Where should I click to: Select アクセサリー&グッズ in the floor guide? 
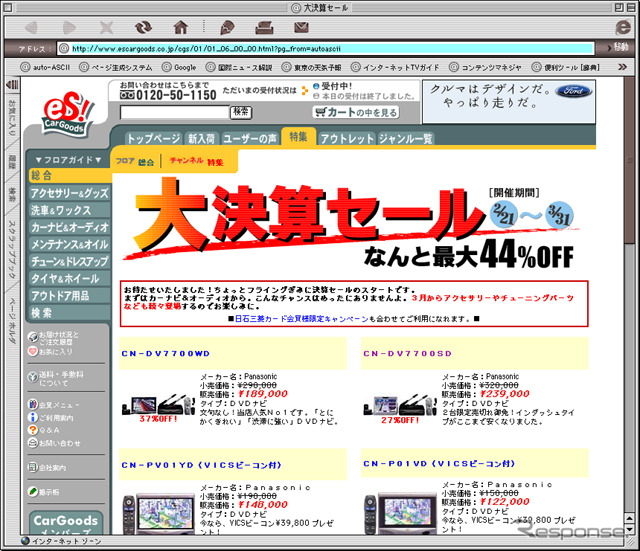click(x=70, y=193)
